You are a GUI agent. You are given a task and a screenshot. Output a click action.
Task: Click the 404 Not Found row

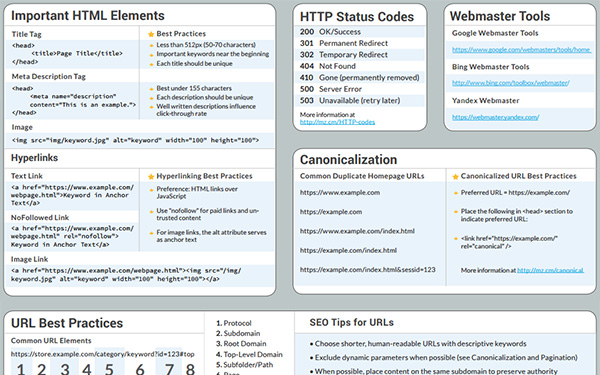360,66
